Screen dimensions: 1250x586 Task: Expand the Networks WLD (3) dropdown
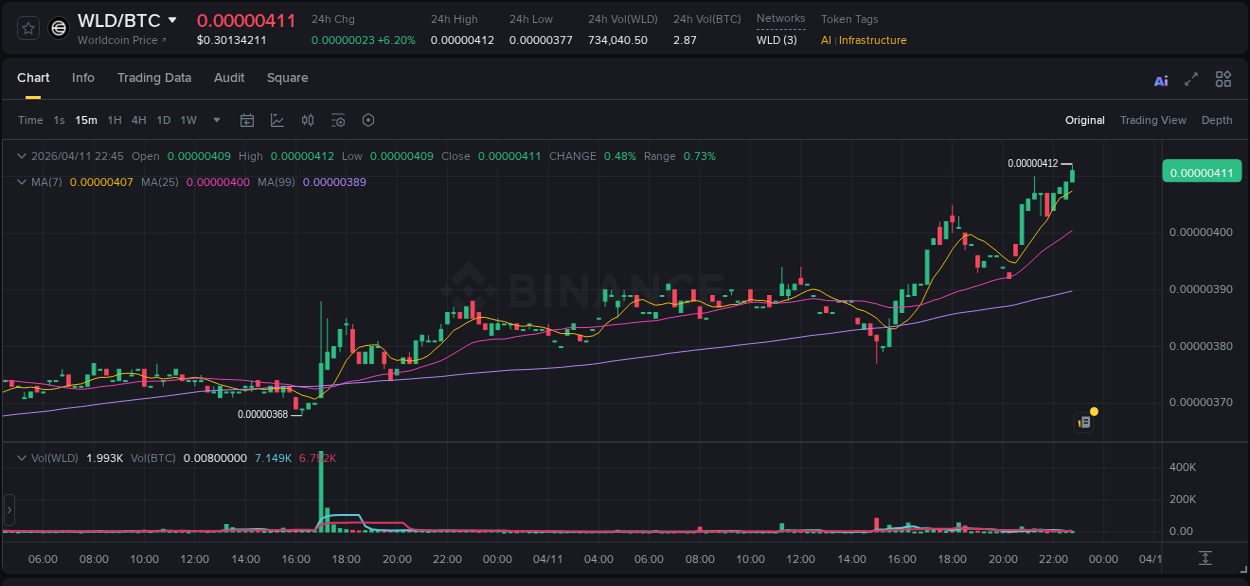[x=777, y=41]
